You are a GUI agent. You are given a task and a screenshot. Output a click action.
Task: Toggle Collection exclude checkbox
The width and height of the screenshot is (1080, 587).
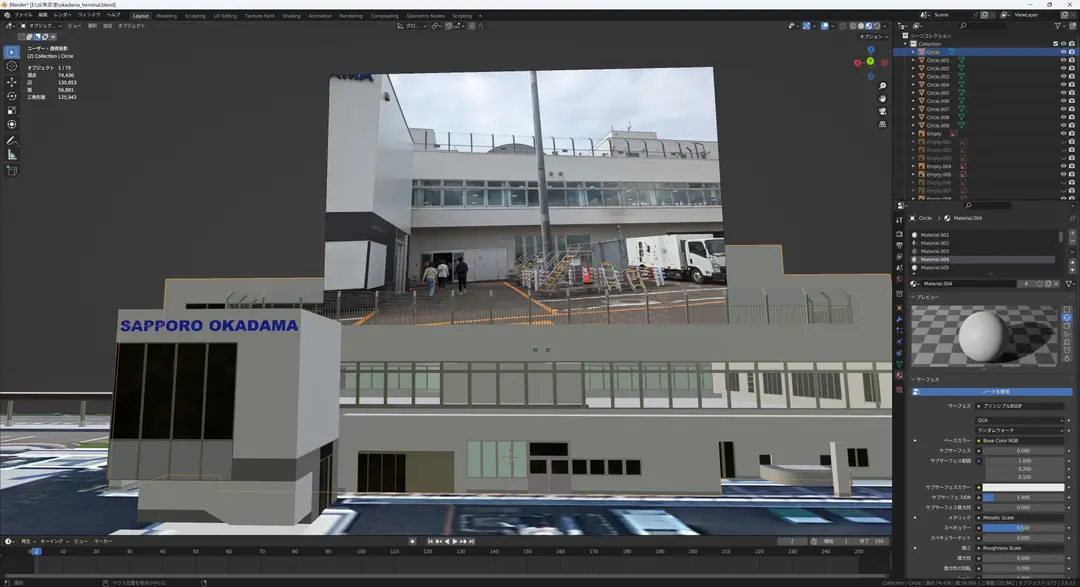coord(1055,43)
